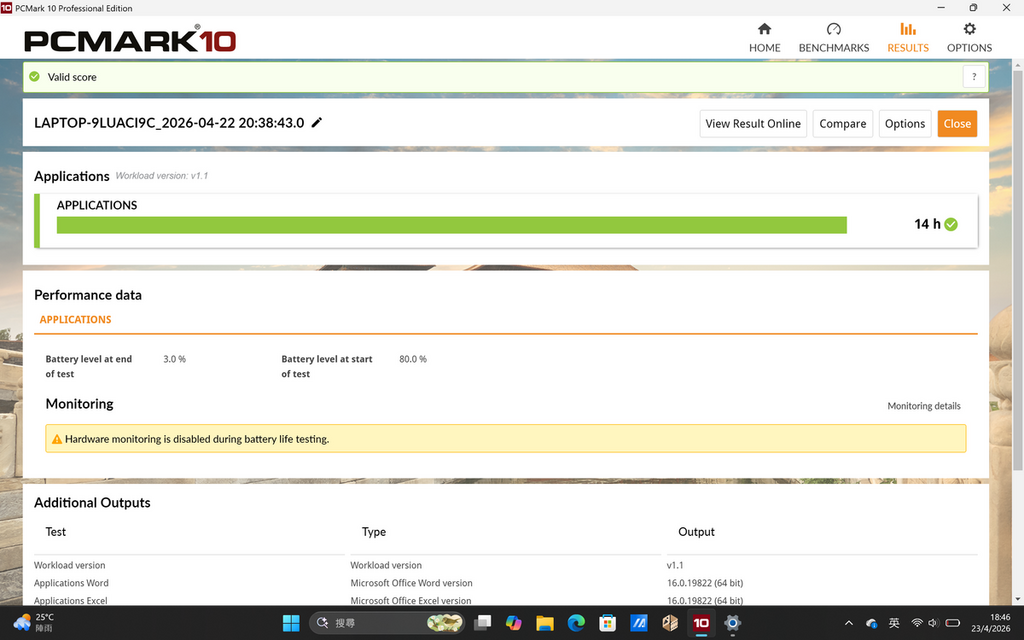Click the 14 h result value

[927, 224]
